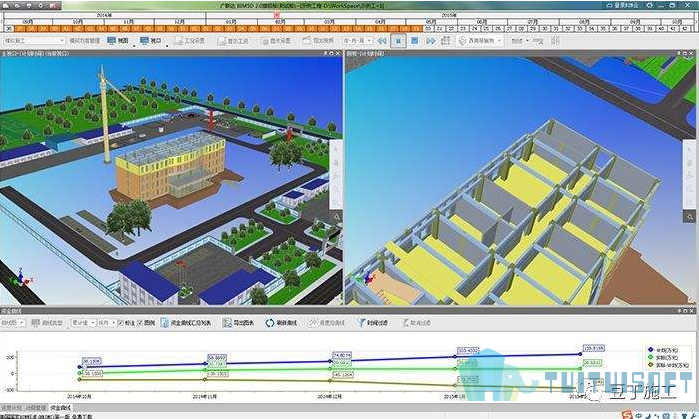Click the fast-forward playback button

431,41
